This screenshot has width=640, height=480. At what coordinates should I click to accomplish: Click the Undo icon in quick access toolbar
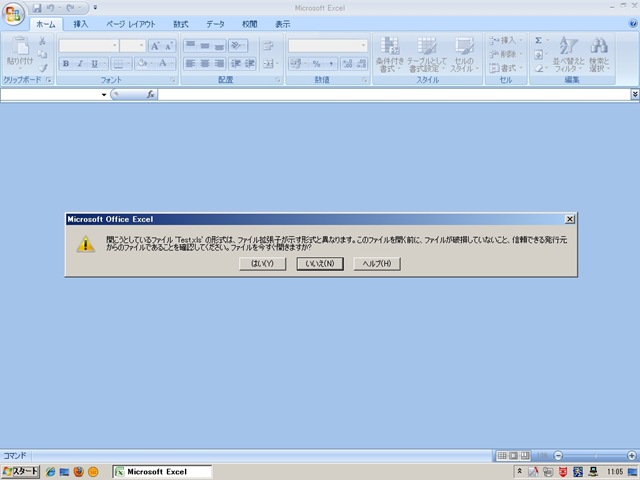(51, 8)
